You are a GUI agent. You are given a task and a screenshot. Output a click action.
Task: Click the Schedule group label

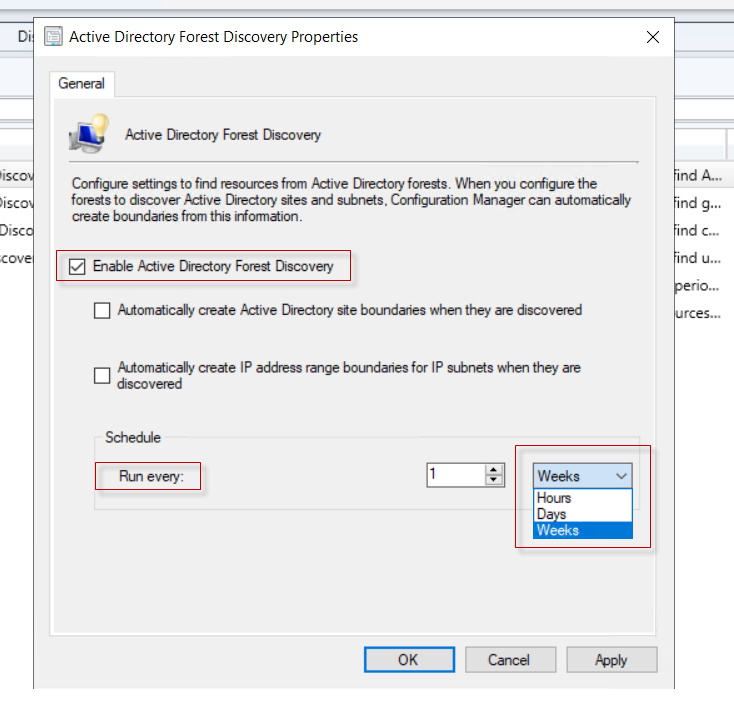point(133,437)
